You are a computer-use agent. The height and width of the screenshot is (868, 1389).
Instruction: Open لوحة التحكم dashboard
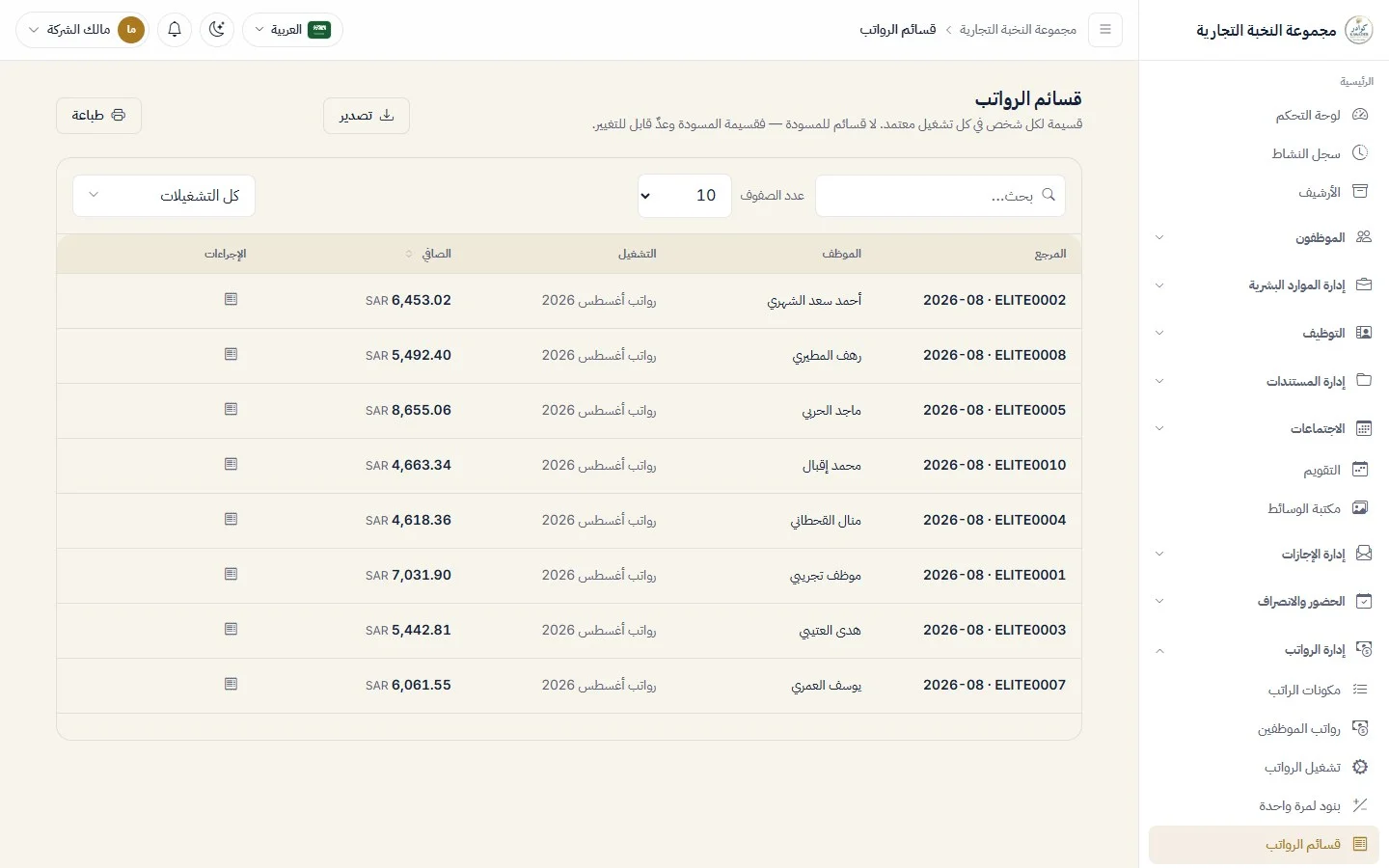[1264, 115]
